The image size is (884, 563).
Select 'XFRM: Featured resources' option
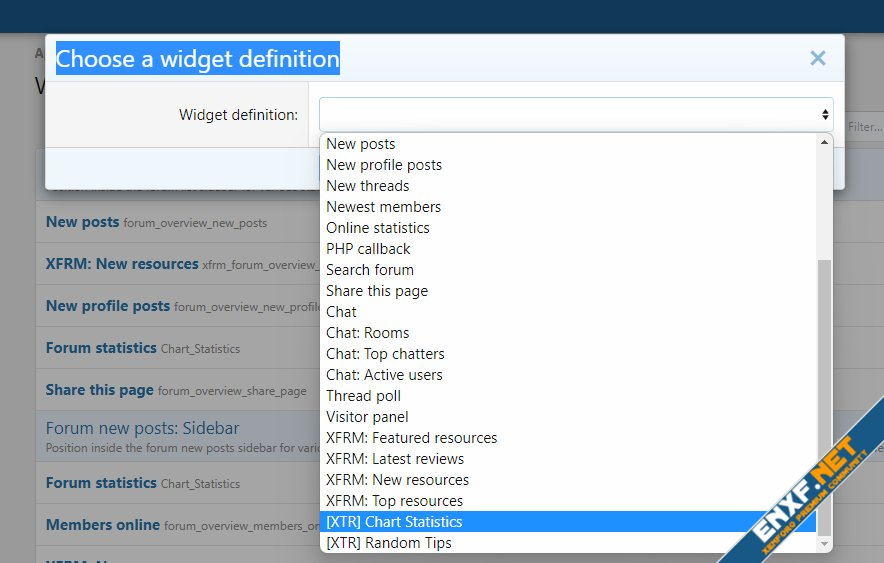(411, 438)
